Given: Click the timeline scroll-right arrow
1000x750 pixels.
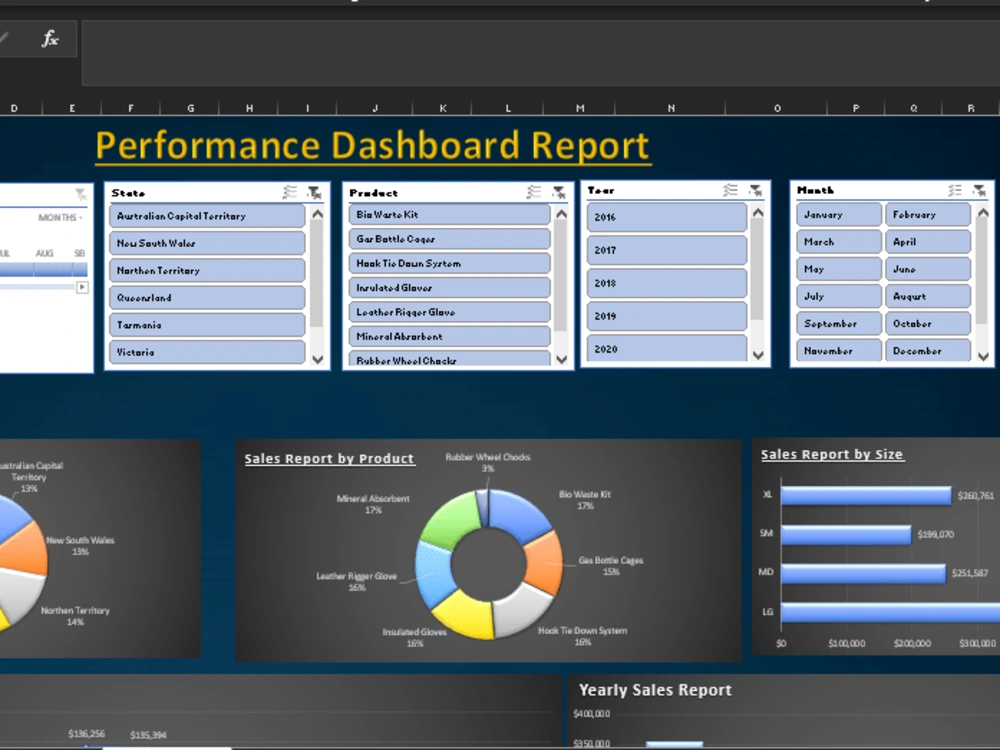Looking at the screenshot, I should point(82,288).
